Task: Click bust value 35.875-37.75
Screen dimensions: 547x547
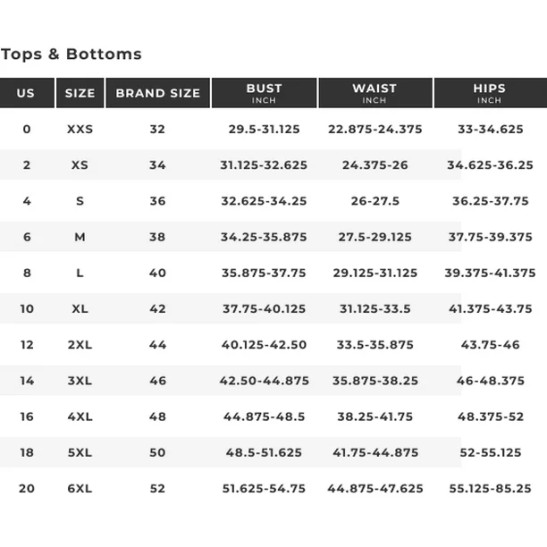Action: 264,273
